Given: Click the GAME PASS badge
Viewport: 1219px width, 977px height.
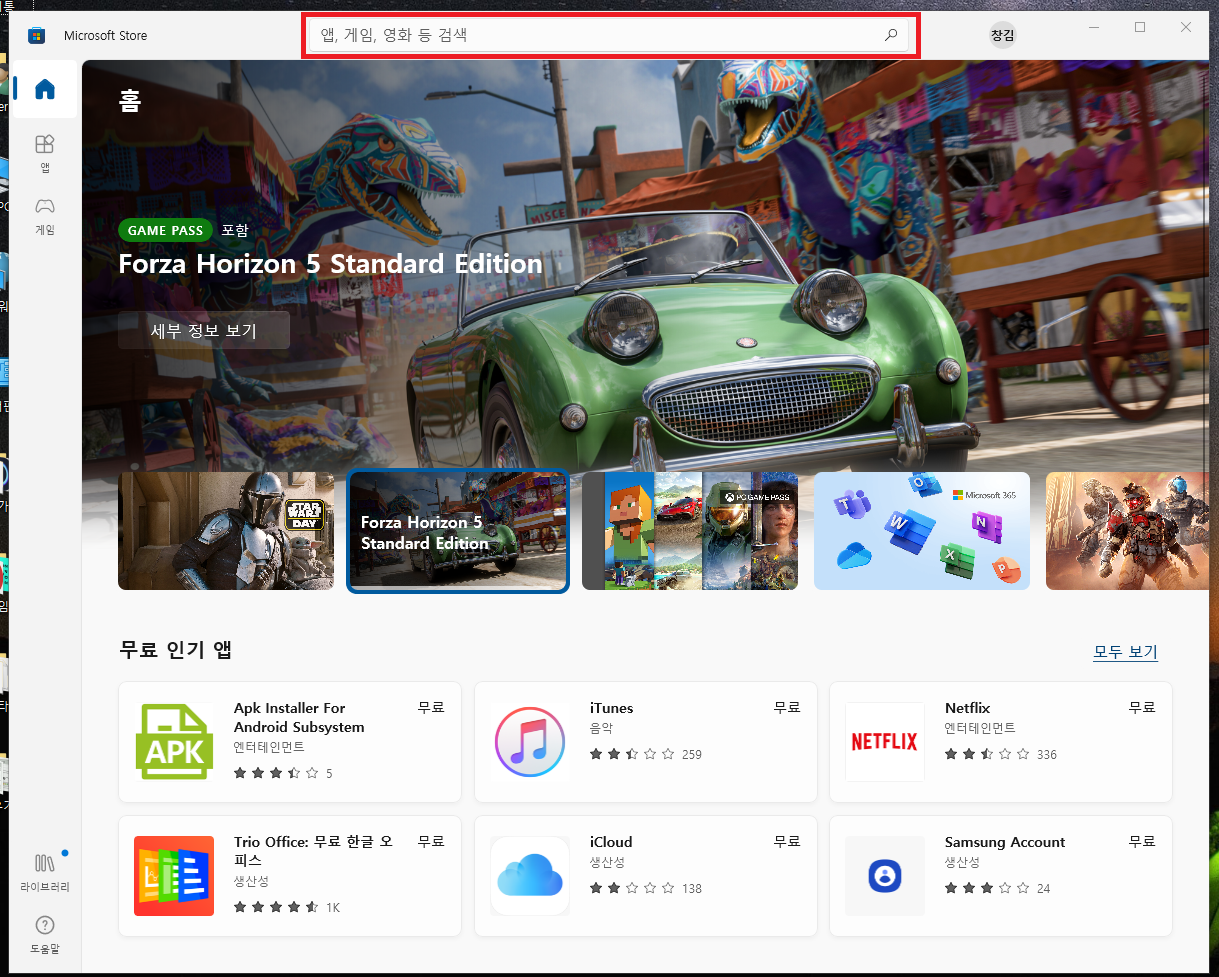Looking at the screenshot, I should coord(165,230).
